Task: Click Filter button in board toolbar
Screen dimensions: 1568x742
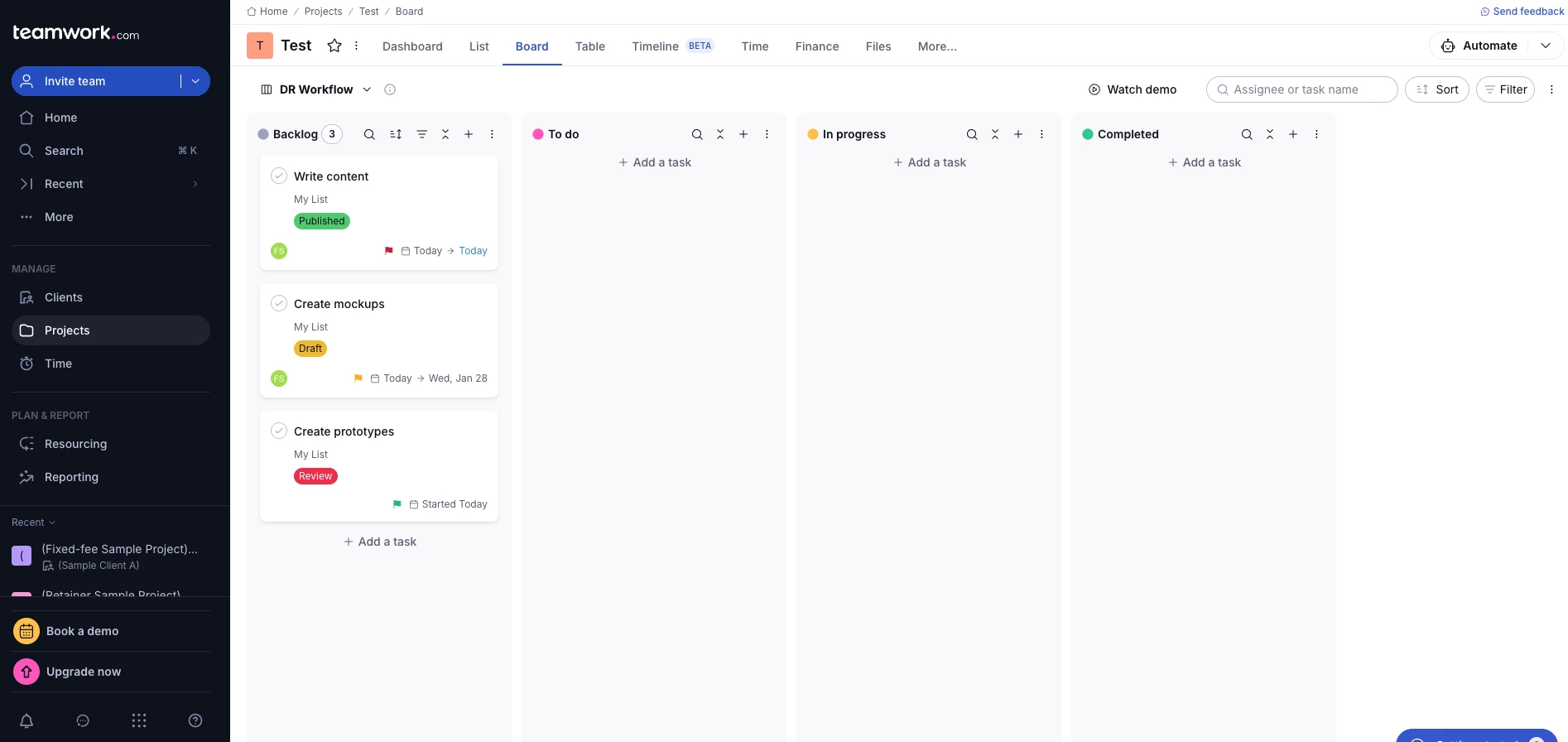Action: (x=1505, y=89)
